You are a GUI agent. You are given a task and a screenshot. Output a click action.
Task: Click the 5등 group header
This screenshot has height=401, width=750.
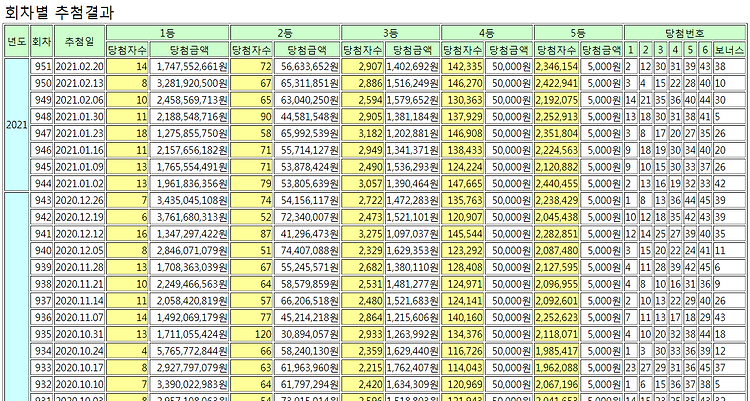click(578, 33)
